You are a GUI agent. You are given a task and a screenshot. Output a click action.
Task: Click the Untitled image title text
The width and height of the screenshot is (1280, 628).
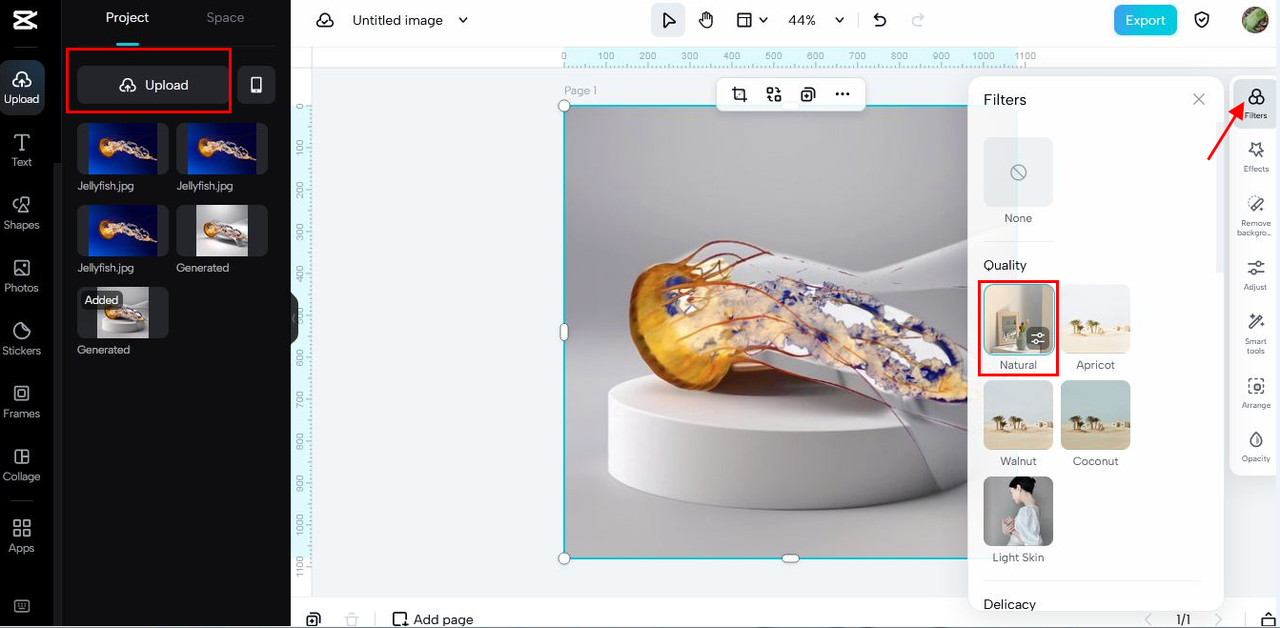(x=398, y=20)
